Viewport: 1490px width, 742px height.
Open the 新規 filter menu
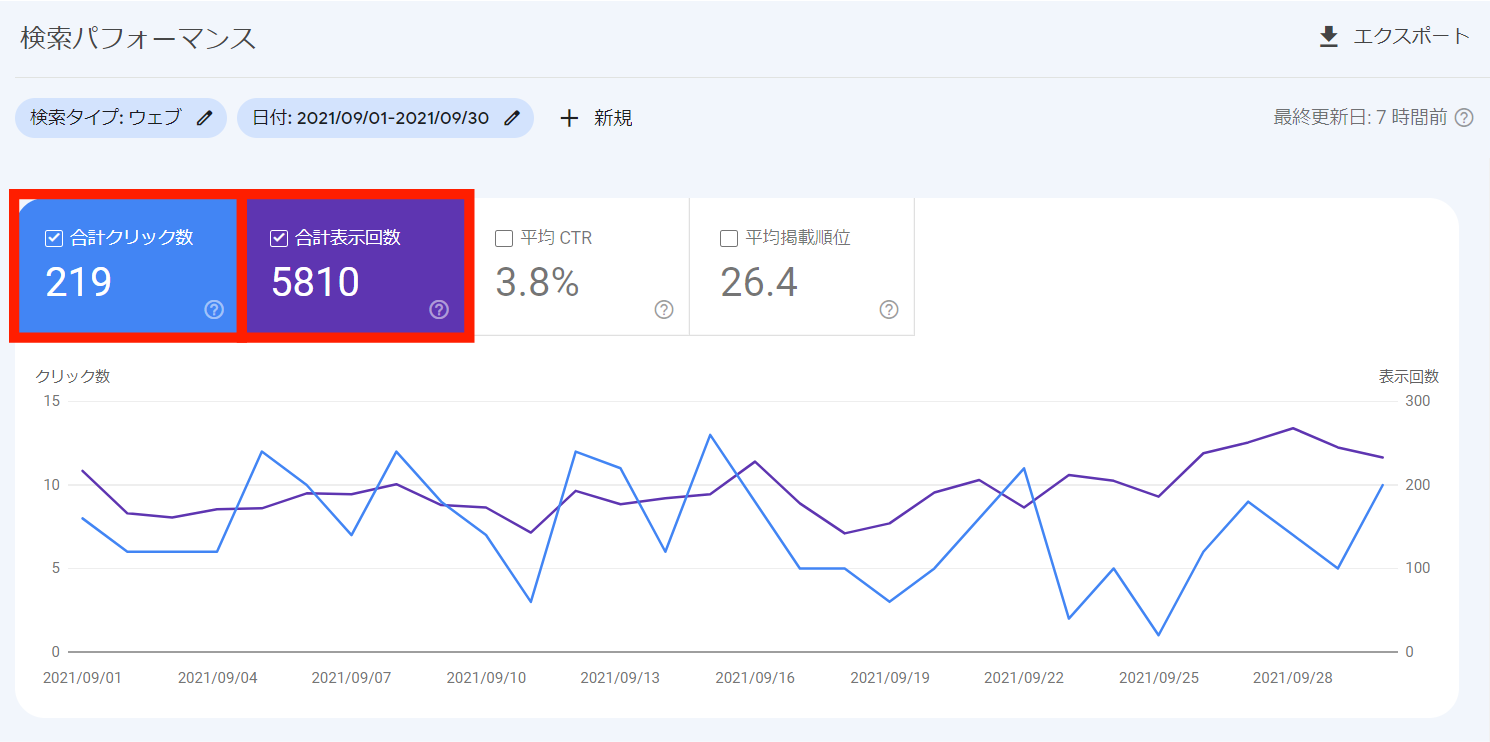594,118
